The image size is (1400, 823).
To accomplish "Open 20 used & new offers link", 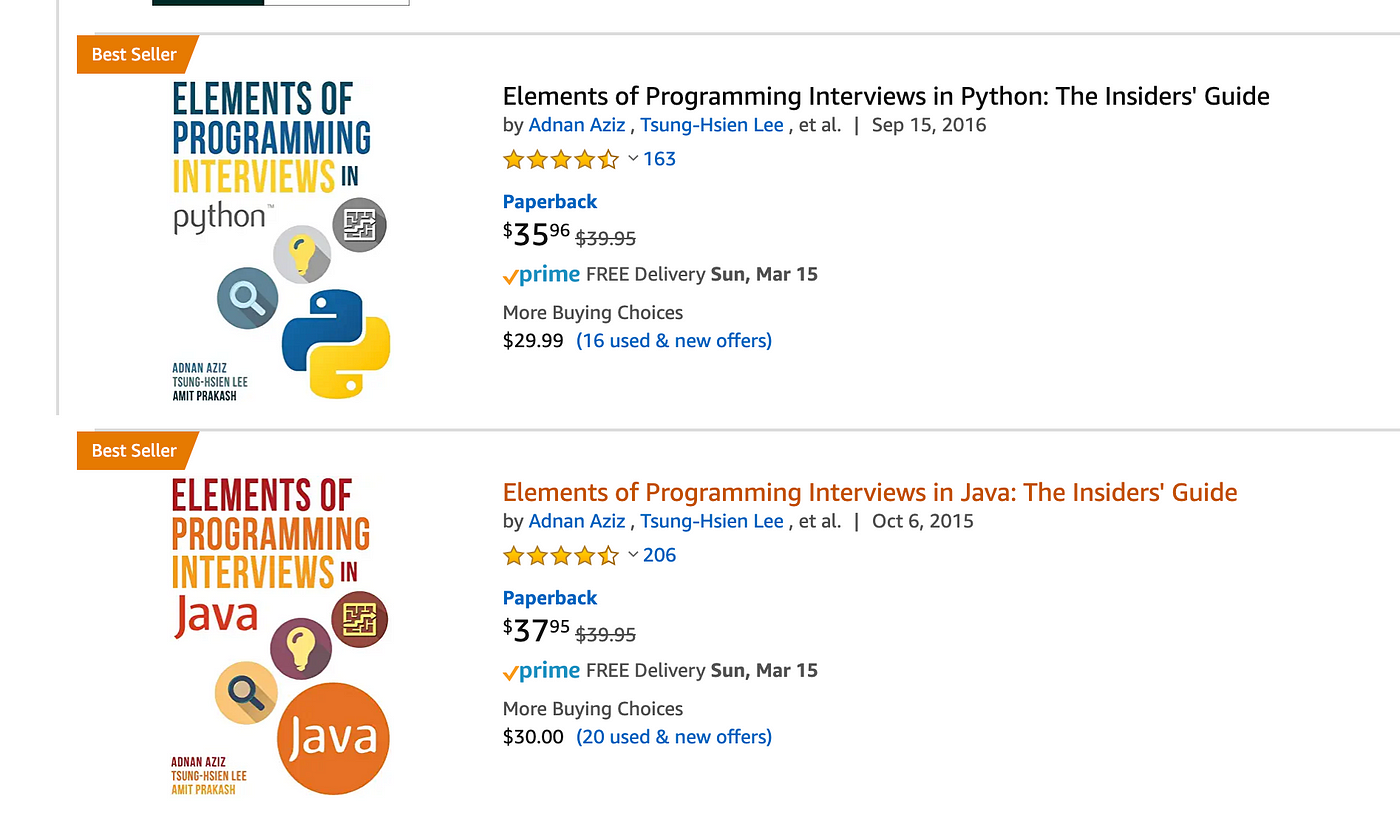I will (674, 737).
